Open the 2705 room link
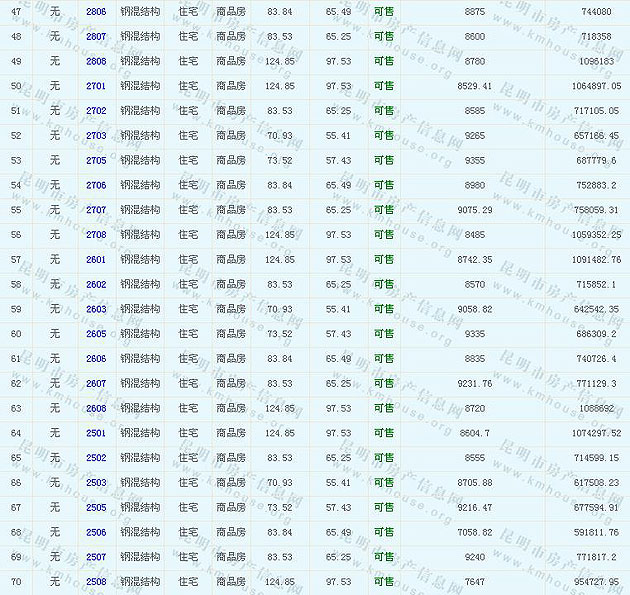Viewport: 630px width, 595px height. click(x=96, y=160)
